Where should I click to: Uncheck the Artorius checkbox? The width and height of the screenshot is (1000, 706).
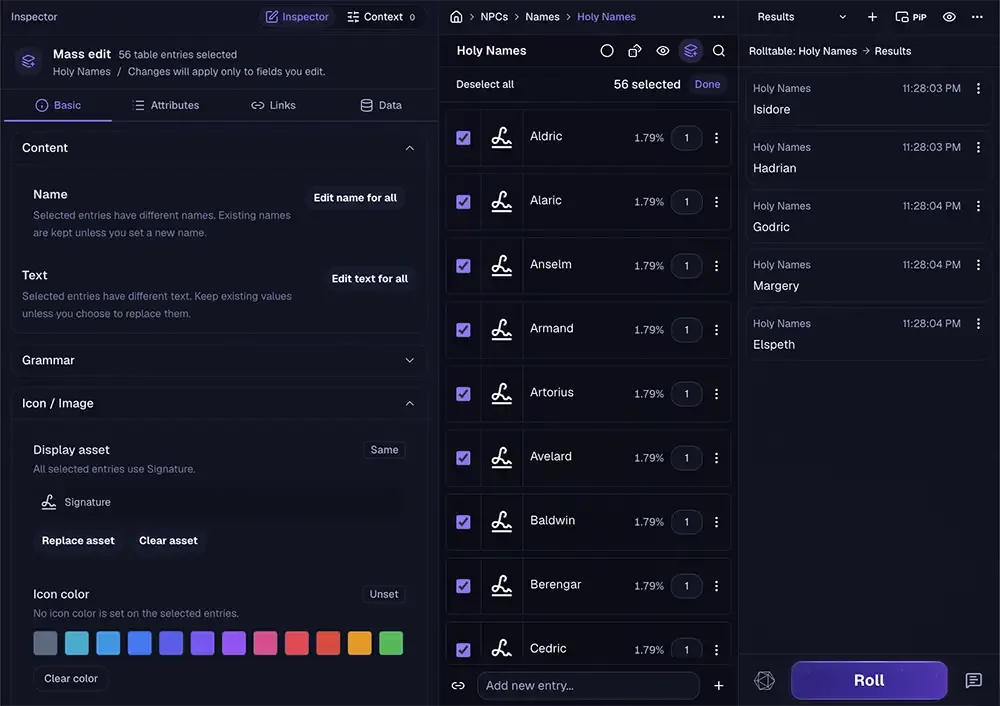coord(463,394)
